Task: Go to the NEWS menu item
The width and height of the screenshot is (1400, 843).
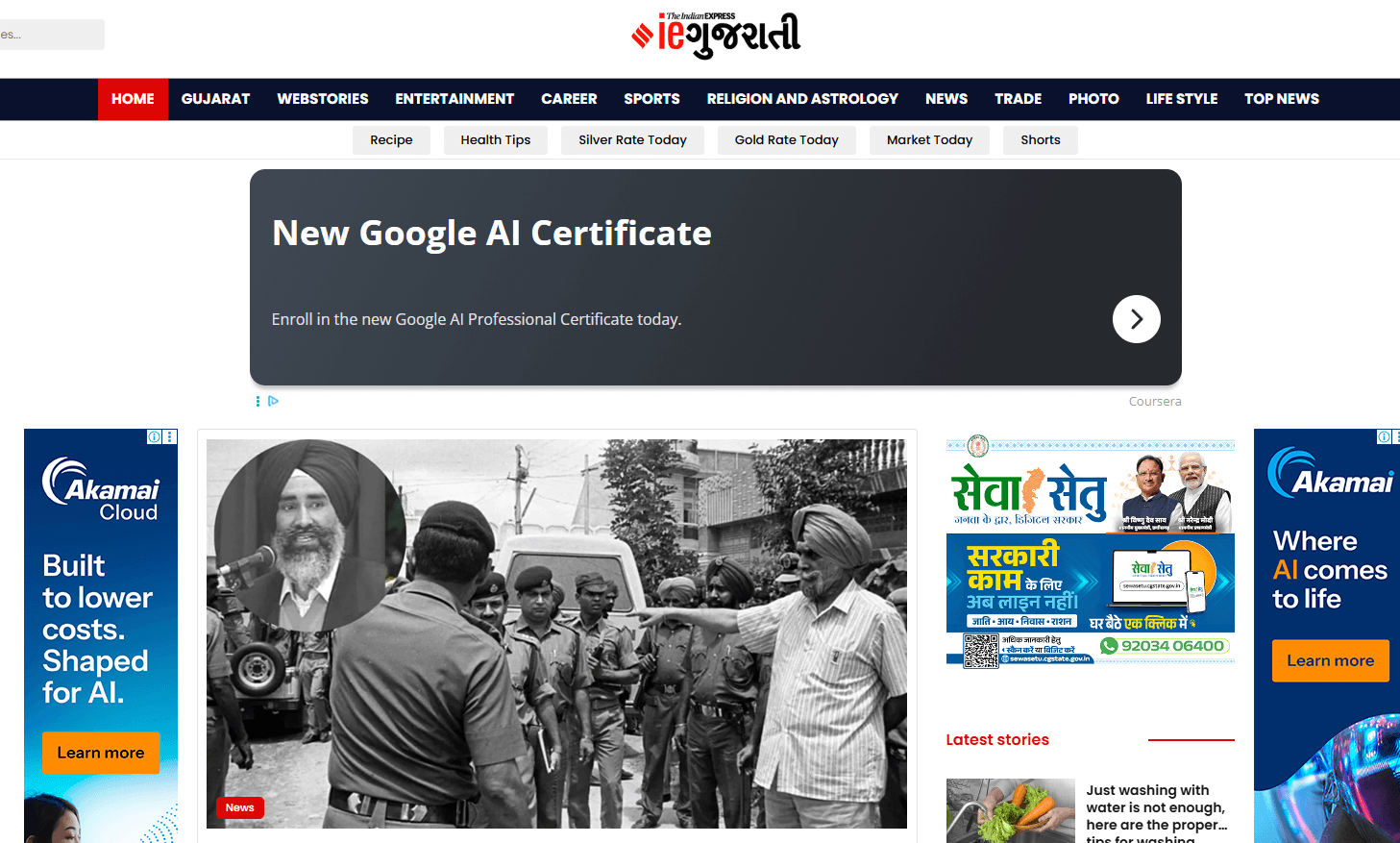Action: [946, 99]
